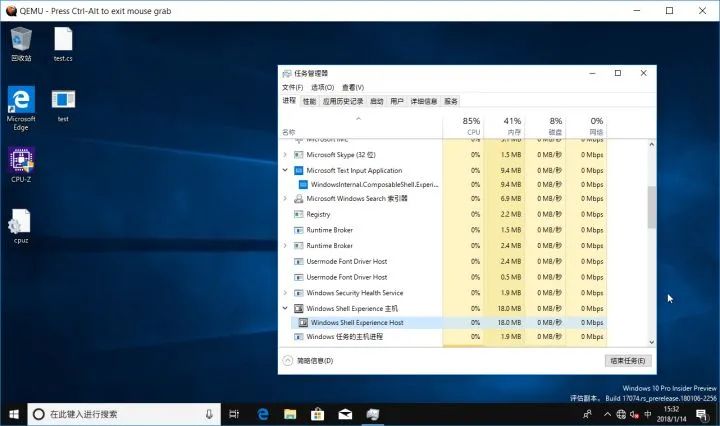The image size is (720, 426).
Task: Click the 0.5 MB memory cell
Action: (504, 277)
